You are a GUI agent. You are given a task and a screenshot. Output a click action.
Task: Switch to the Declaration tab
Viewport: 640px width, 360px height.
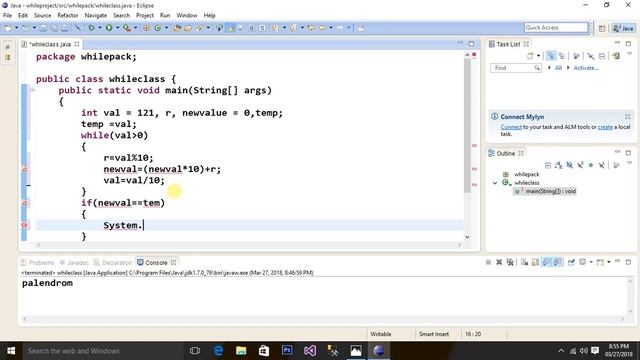(113, 262)
